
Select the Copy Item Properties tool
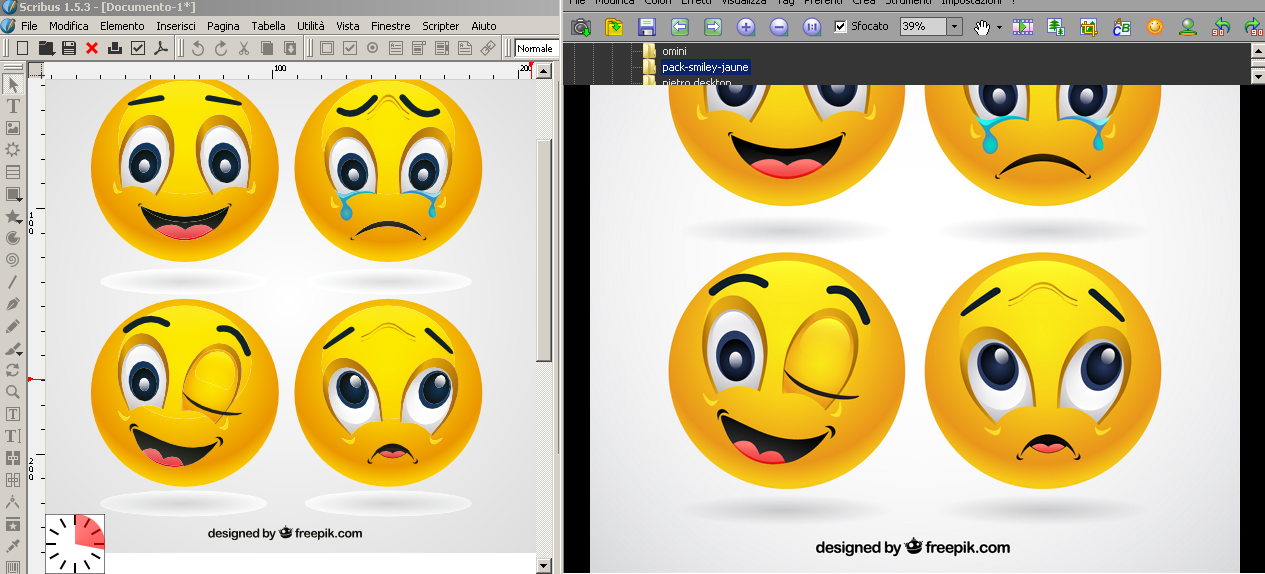13,524
